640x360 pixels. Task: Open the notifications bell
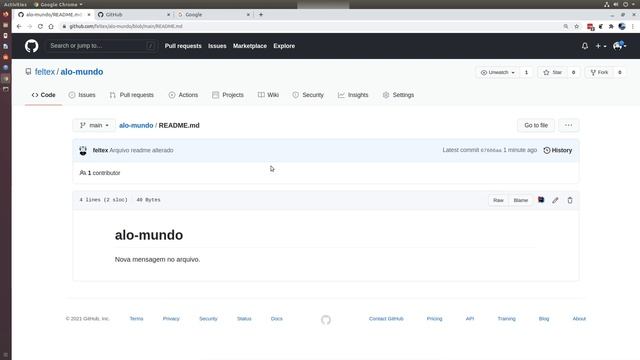click(x=585, y=46)
